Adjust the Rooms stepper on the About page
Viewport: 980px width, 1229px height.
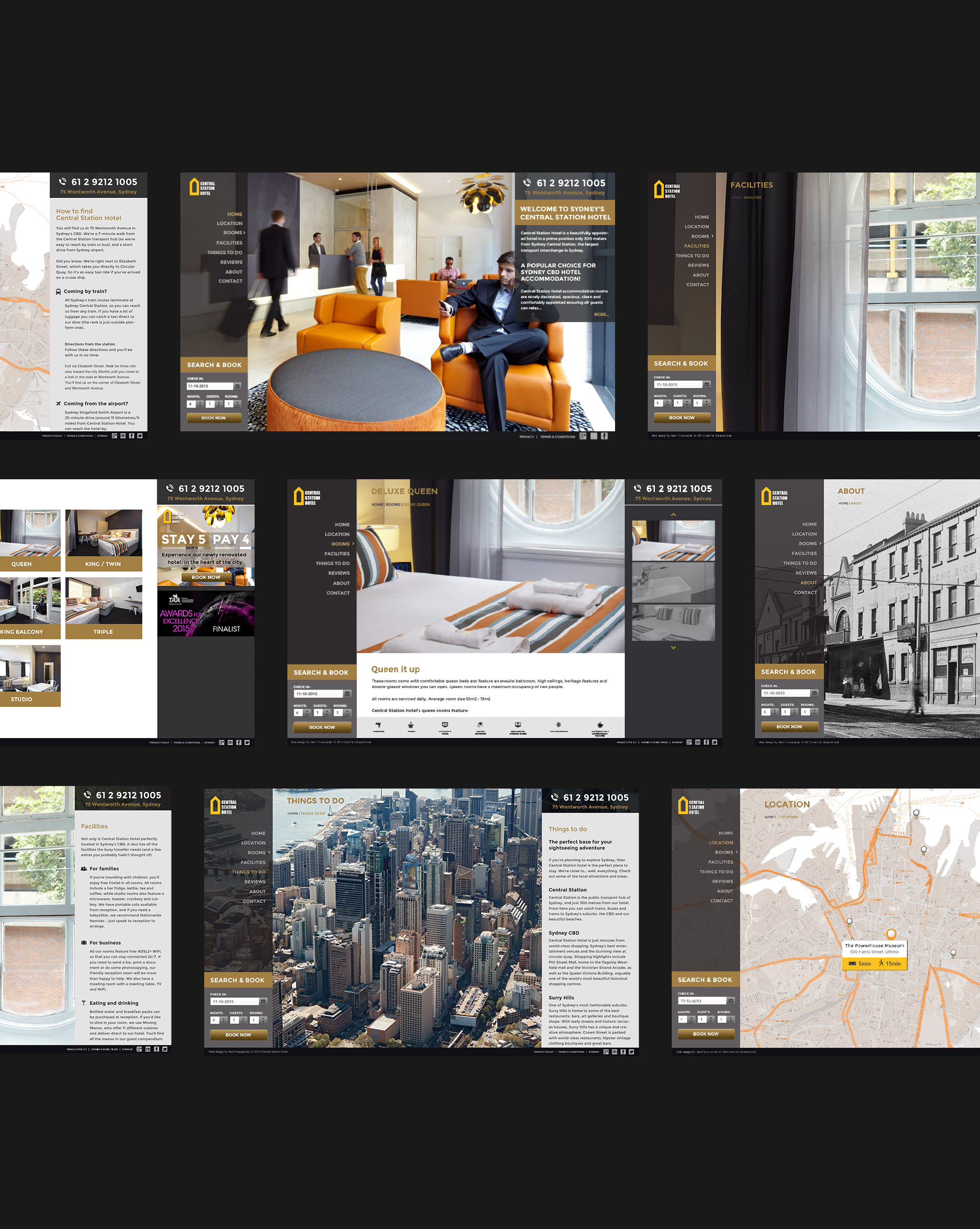tap(815, 712)
